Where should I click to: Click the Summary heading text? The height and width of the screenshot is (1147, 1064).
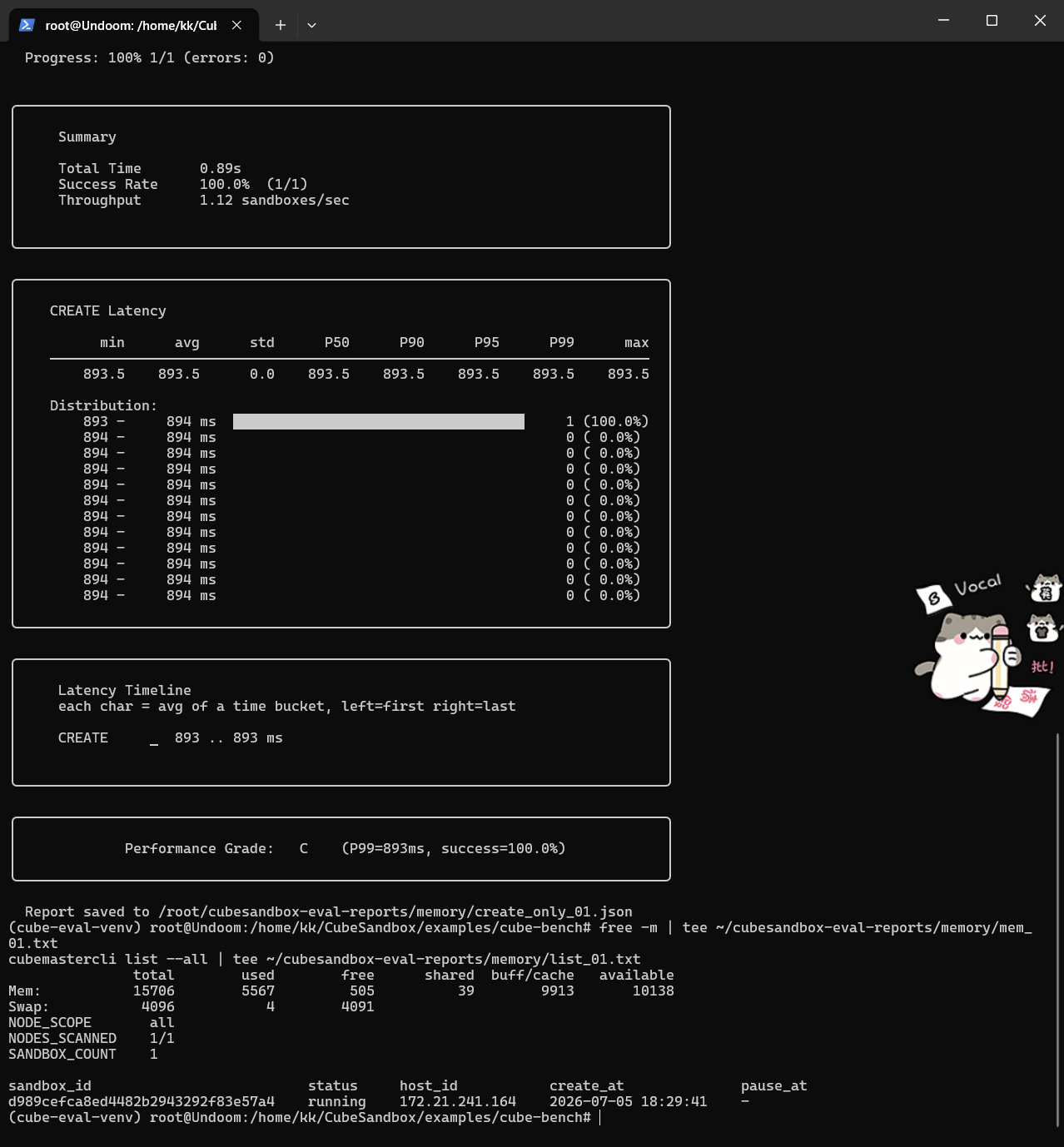pos(87,137)
